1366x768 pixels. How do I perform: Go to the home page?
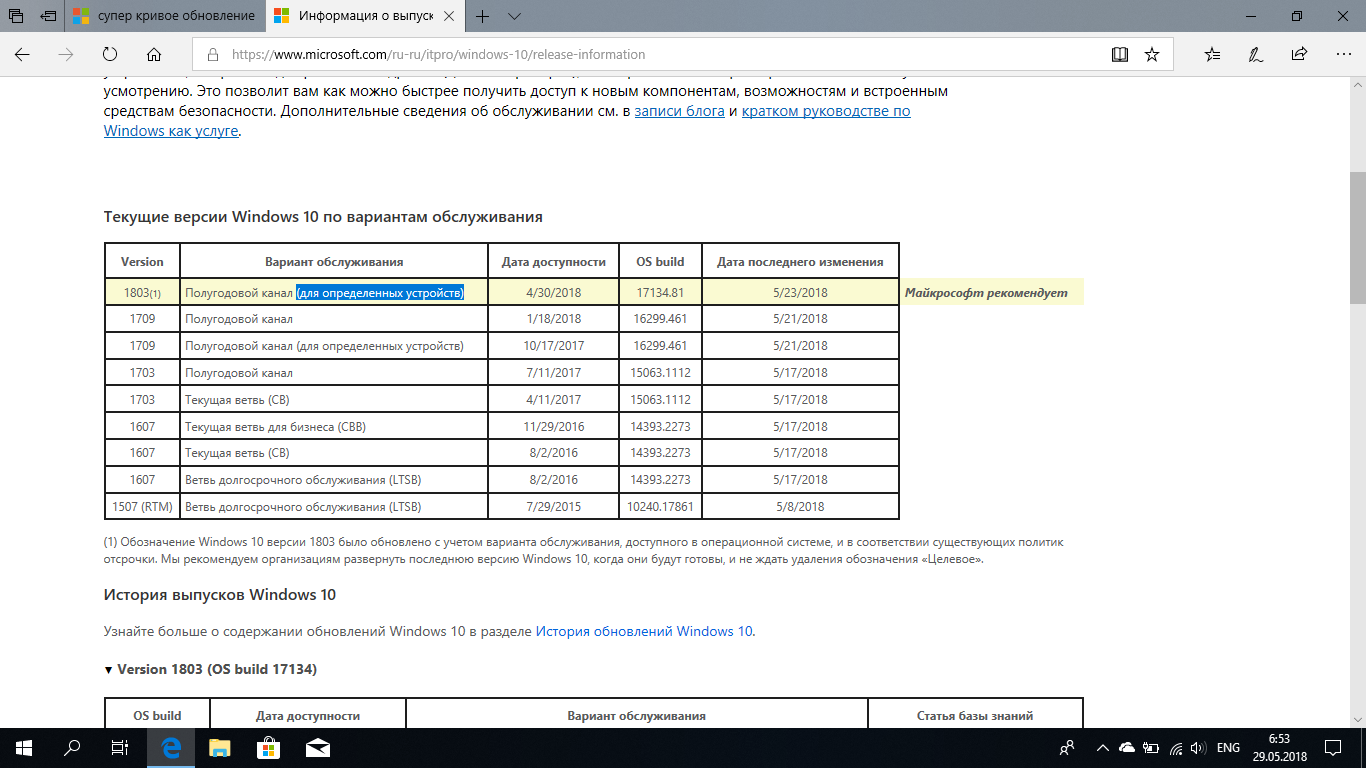[x=154, y=54]
